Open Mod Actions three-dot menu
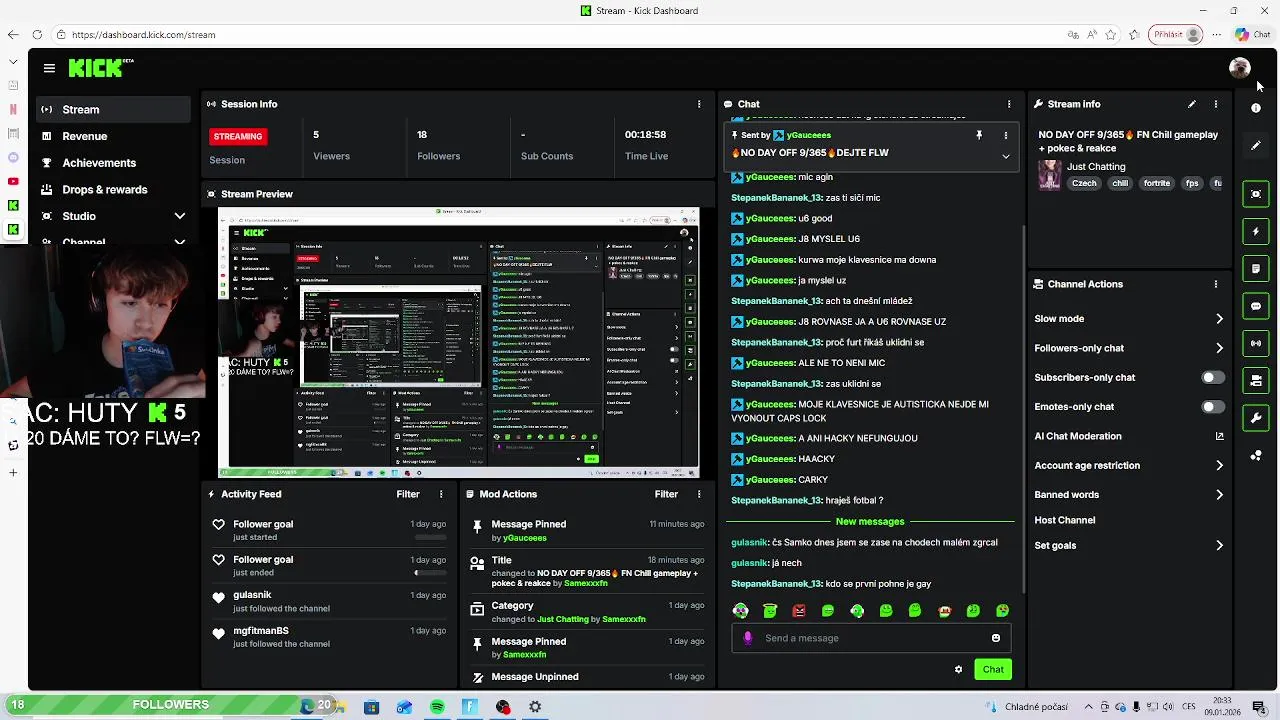 click(x=699, y=494)
